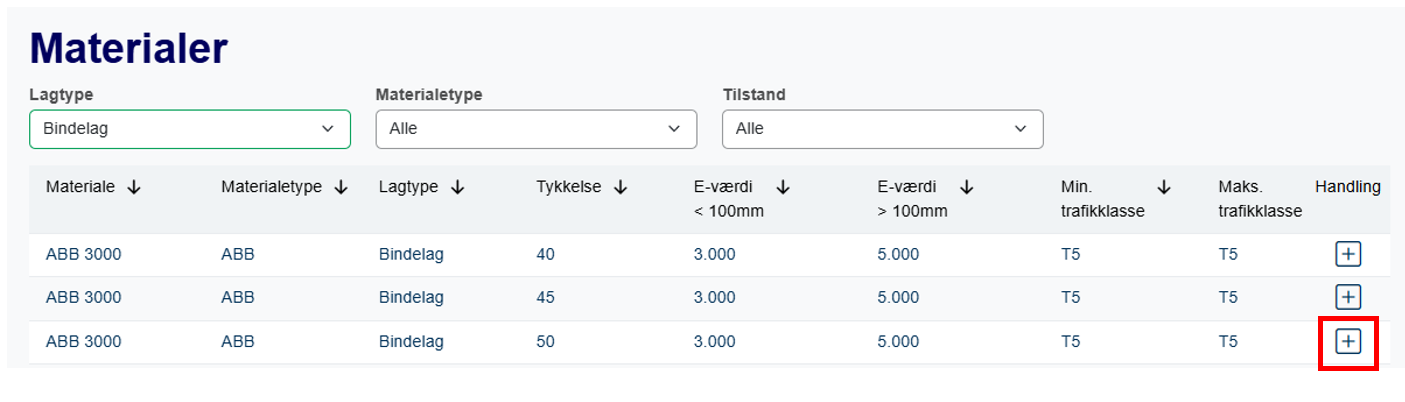The width and height of the screenshot is (1405, 402).
Task: Click the plus icon for ABB 3000 thickness 40
Action: [1348, 255]
